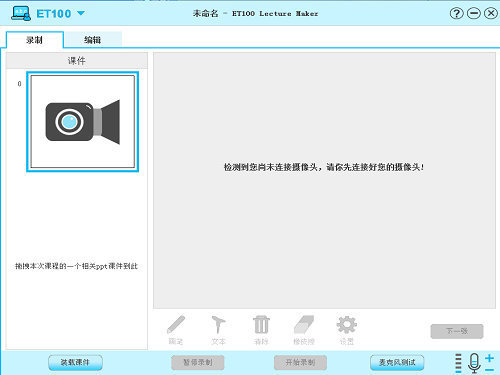Select the camera slide thumbnail numbered 0
The image size is (500, 375).
tap(82, 122)
